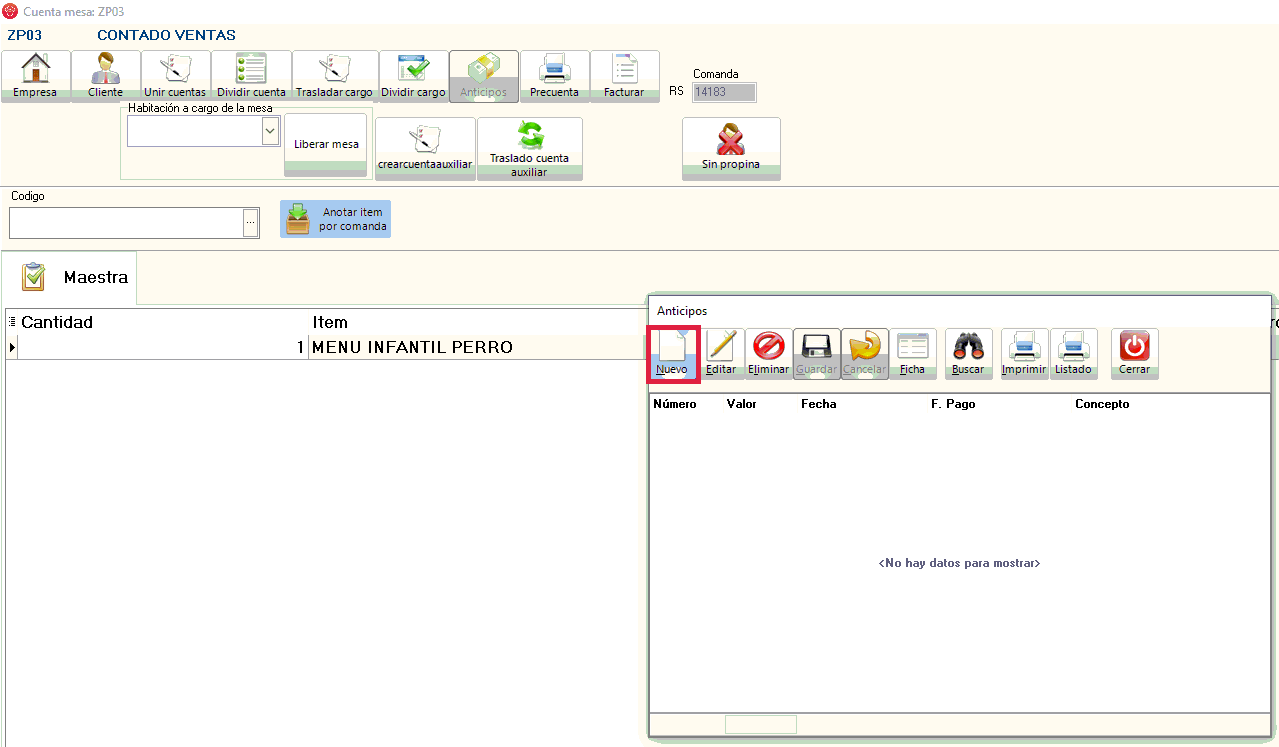Close Anticipos panel with Cerrar
Image resolution: width=1279 pixels, height=747 pixels.
(x=1134, y=354)
